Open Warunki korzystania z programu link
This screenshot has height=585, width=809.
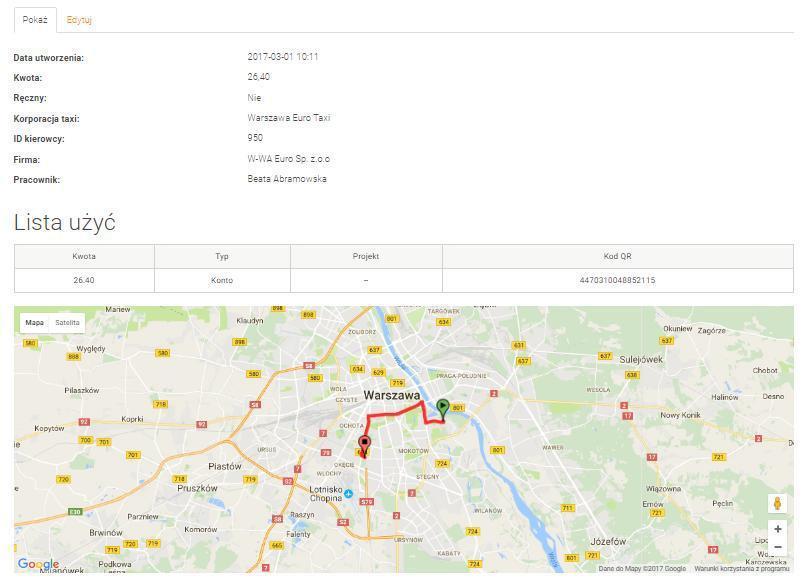point(742,568)
